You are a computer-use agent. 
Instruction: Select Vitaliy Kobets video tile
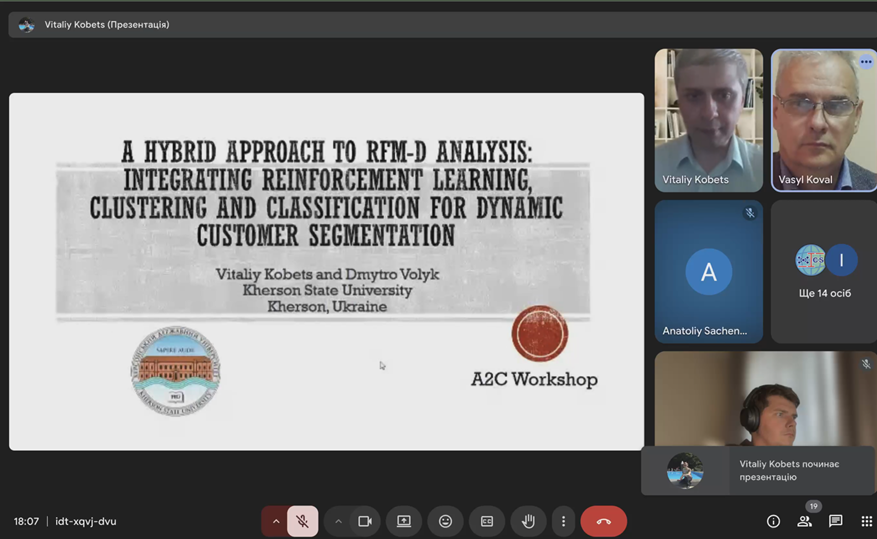pyautogui.click(x=708, y=119)
